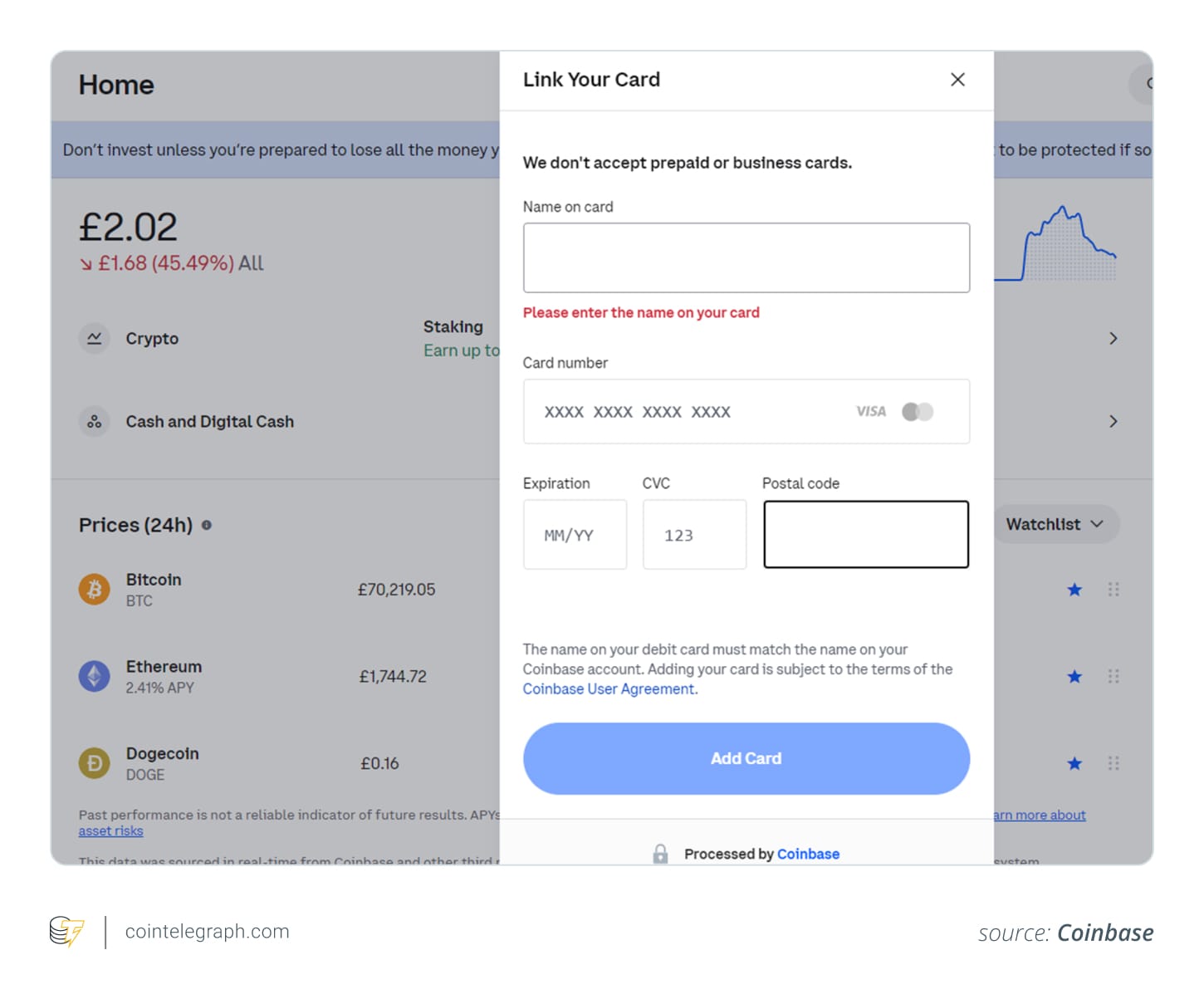Open the Link Your Card dialog header
1204x999 pixels.
[591, 79]
